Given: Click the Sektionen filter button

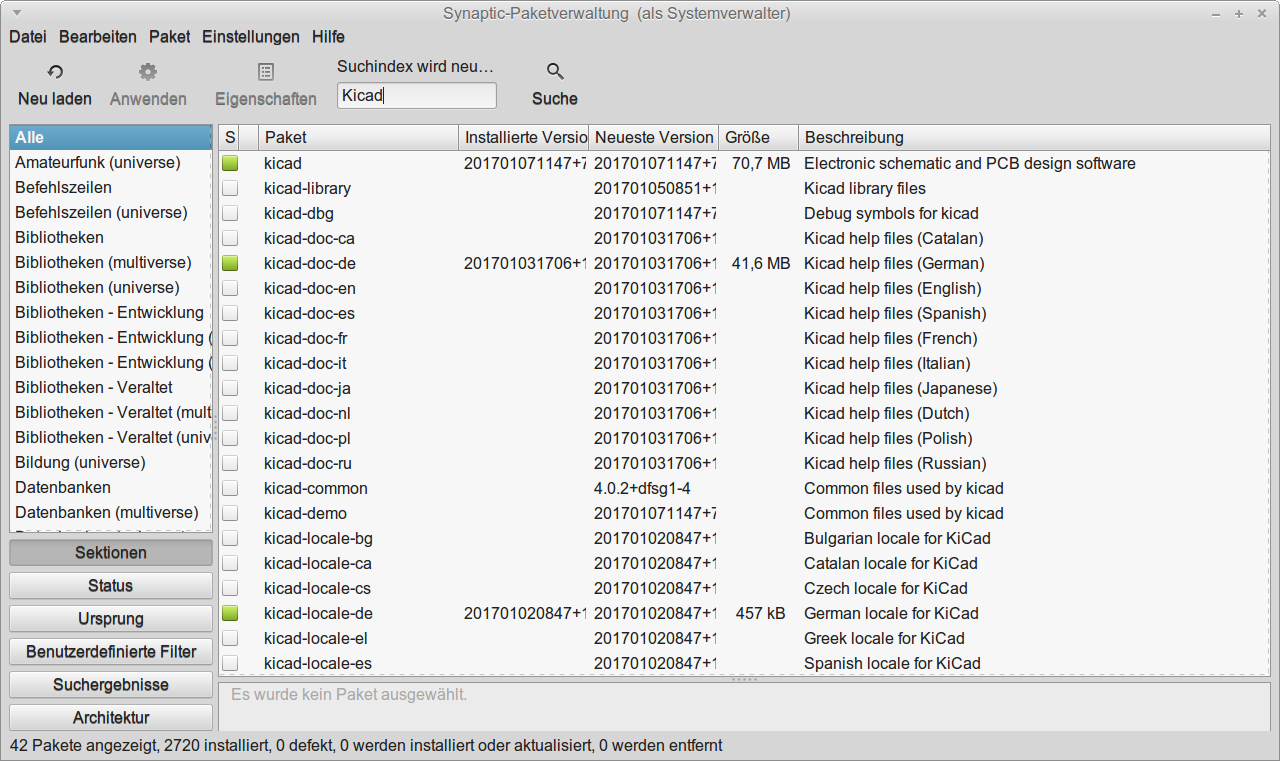Looking at the screenshot, I should tap(111, 553).
